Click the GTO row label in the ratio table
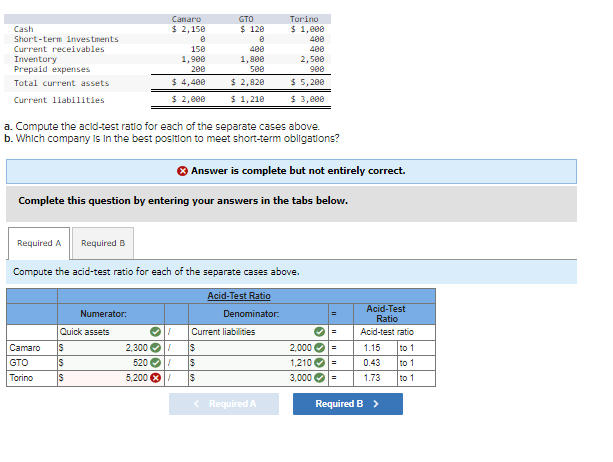613x462 pixels. pos(19,363)
